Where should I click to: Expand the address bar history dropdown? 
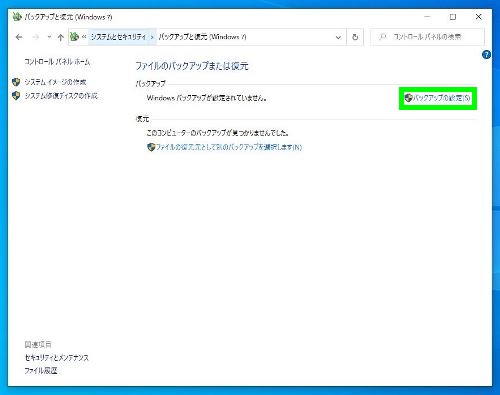pyautogui.click(x=338, y=37)
